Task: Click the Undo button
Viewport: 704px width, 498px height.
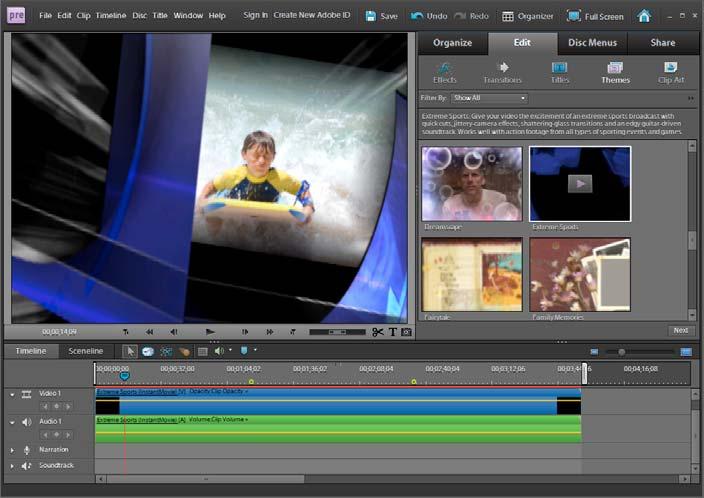Action: [x=429, y=16]
